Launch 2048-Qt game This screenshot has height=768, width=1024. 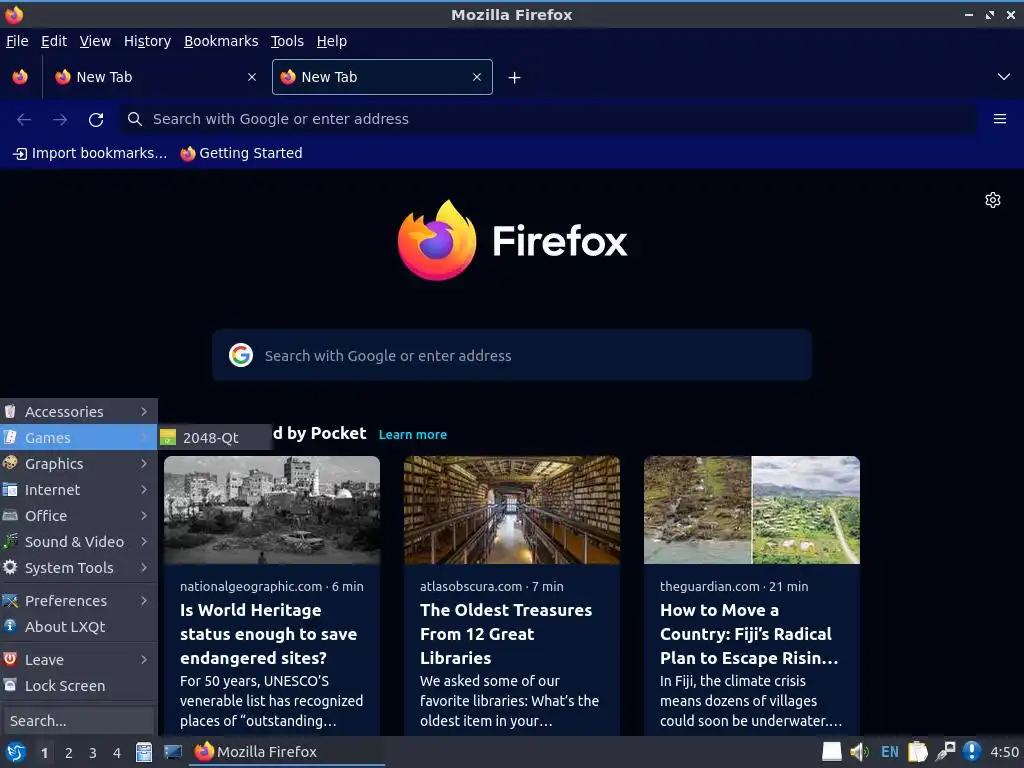tap(215, 438)
